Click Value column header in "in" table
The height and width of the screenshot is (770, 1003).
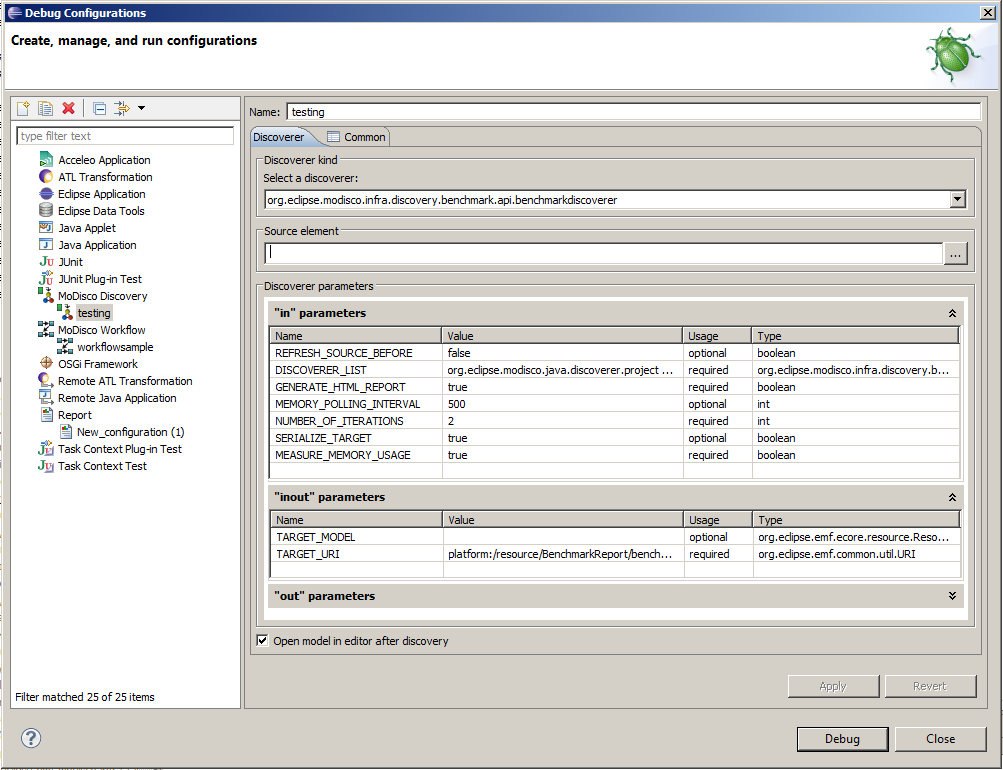tap(562, 336)
